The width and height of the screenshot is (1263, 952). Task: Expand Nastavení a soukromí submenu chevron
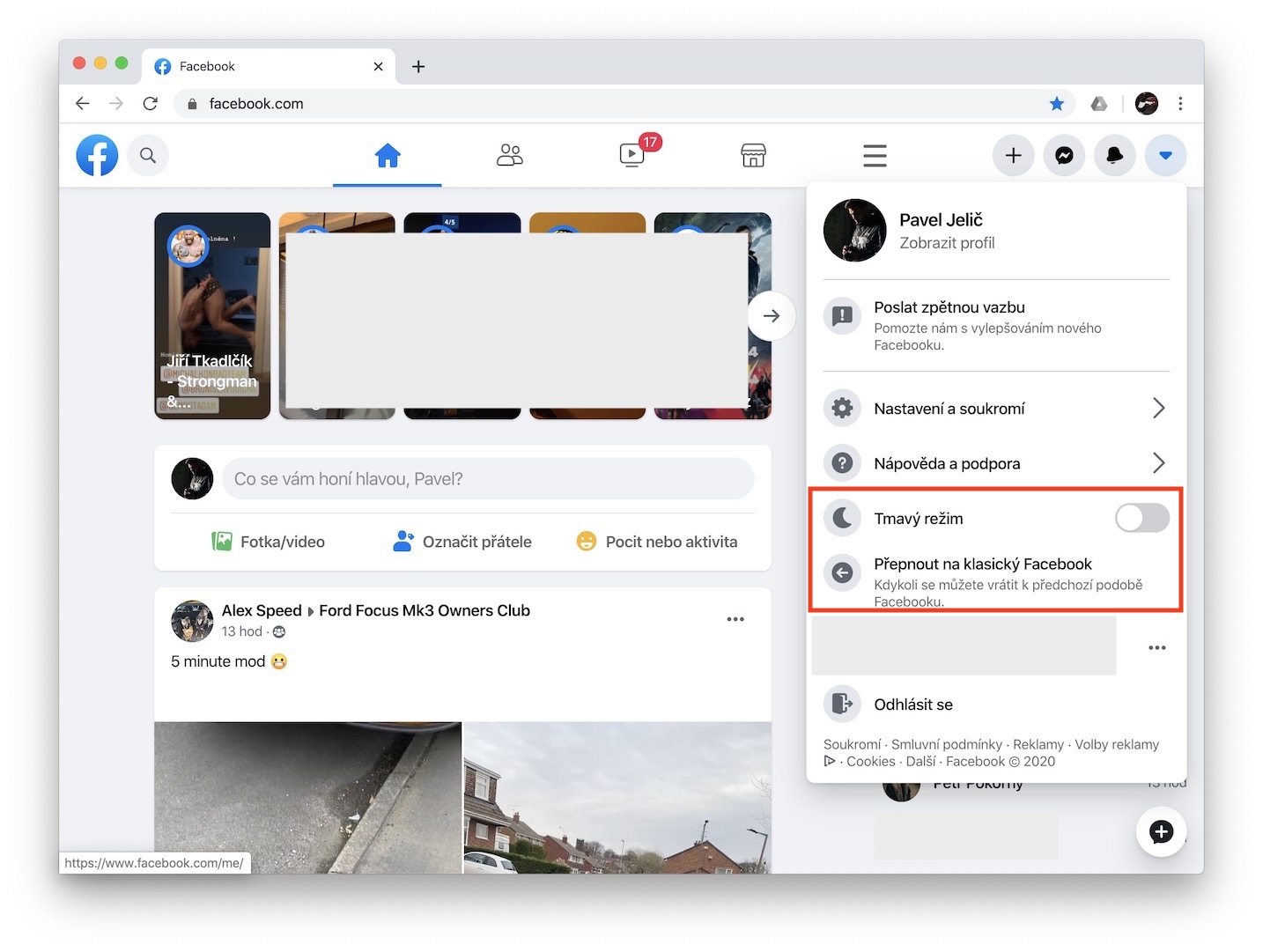(1159, 408)
